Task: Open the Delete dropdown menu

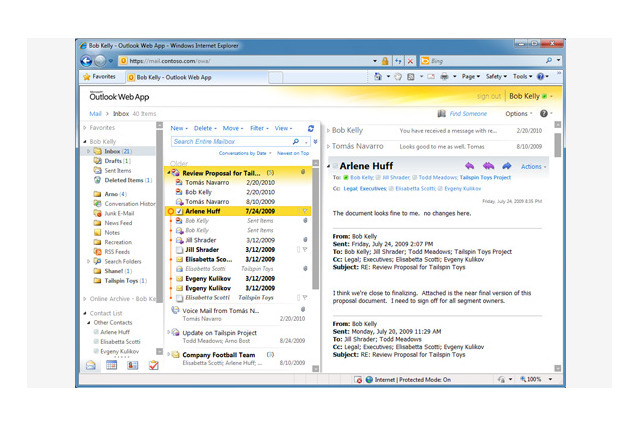Action: click(x=205, y=128)
